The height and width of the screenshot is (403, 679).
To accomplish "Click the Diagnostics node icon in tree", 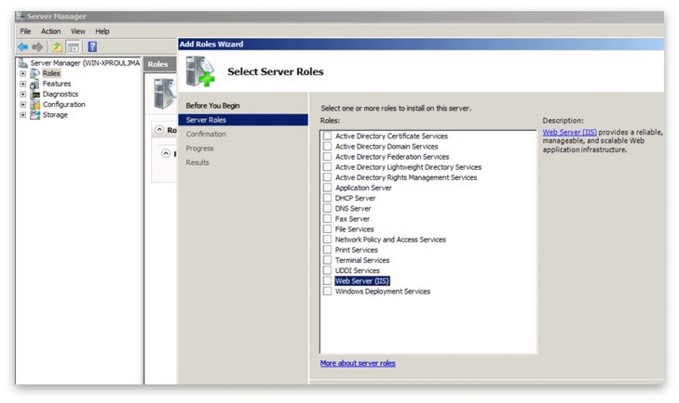I will click(35, 94).
